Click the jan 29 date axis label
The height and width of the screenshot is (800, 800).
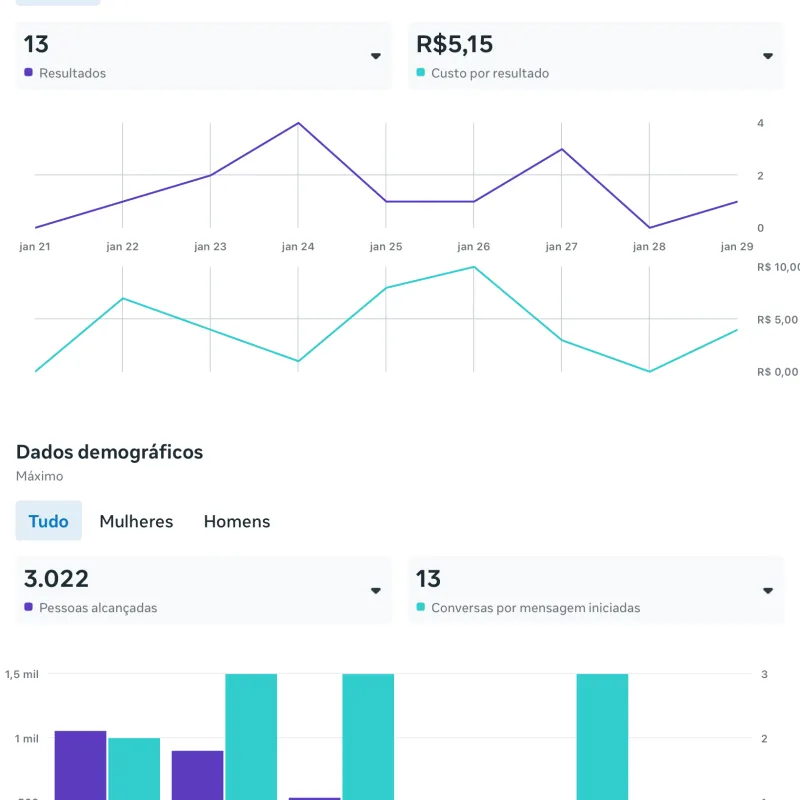tap(737, 247)
